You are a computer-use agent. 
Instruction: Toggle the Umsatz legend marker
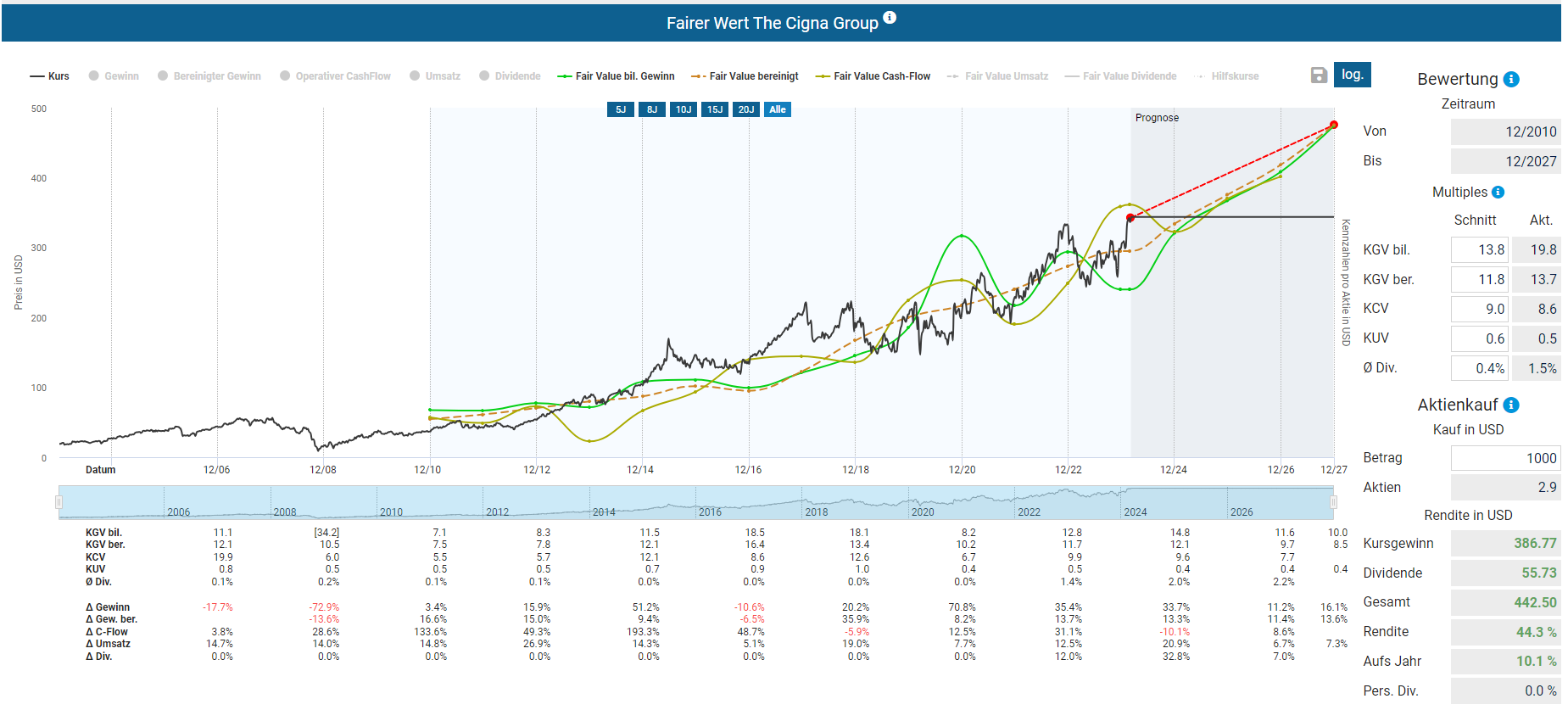tap(415, 75)
